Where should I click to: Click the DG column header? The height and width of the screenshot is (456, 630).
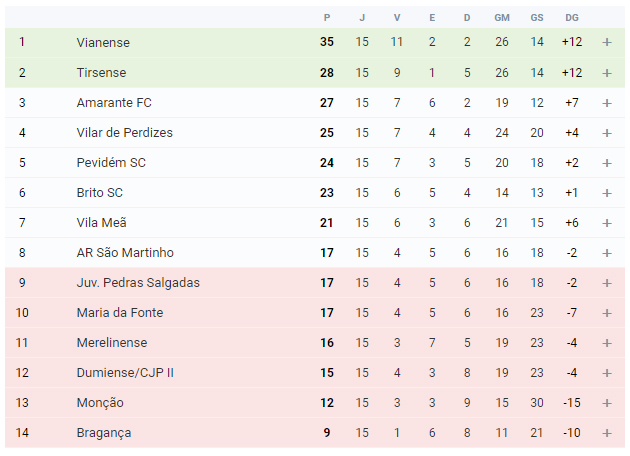click(x=571, y=18)
